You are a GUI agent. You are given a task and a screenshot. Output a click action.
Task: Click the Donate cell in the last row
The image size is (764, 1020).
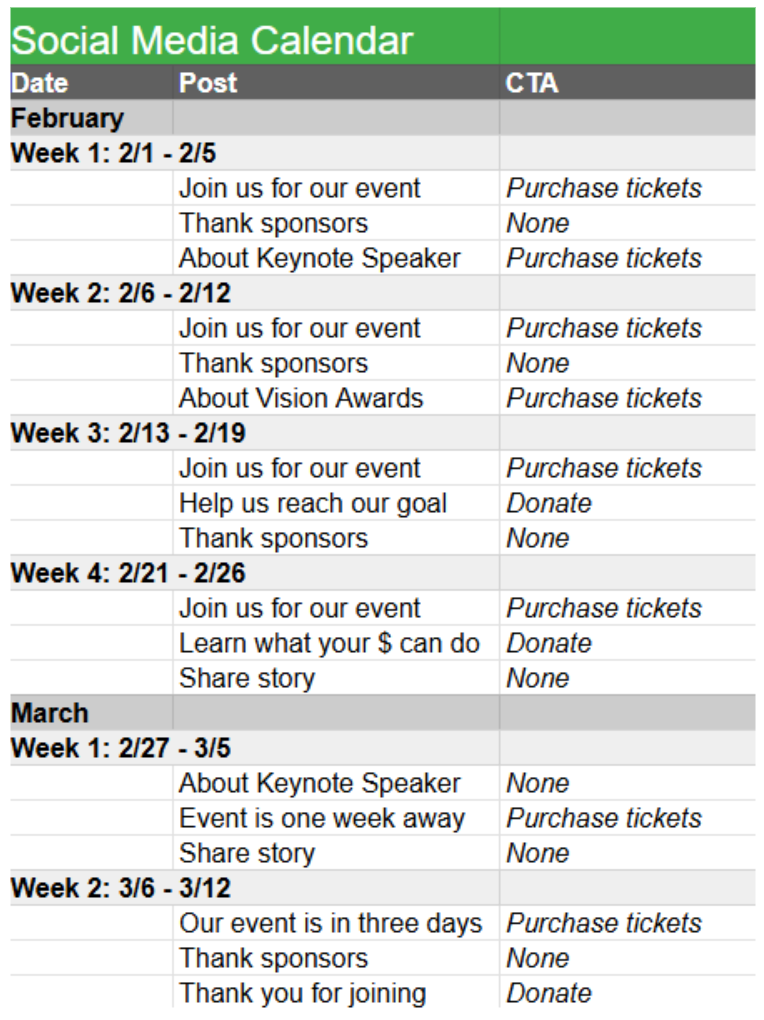point(627,993)
